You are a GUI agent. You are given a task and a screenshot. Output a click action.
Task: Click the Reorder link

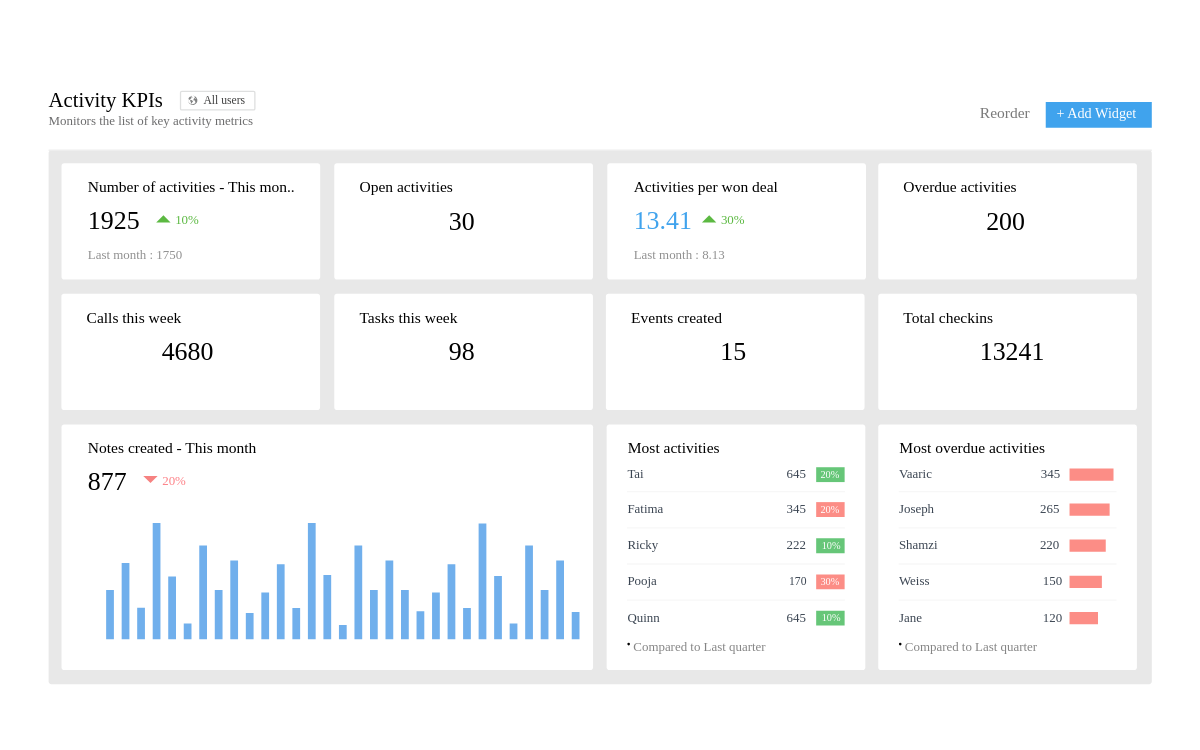tap(1004, 114)
